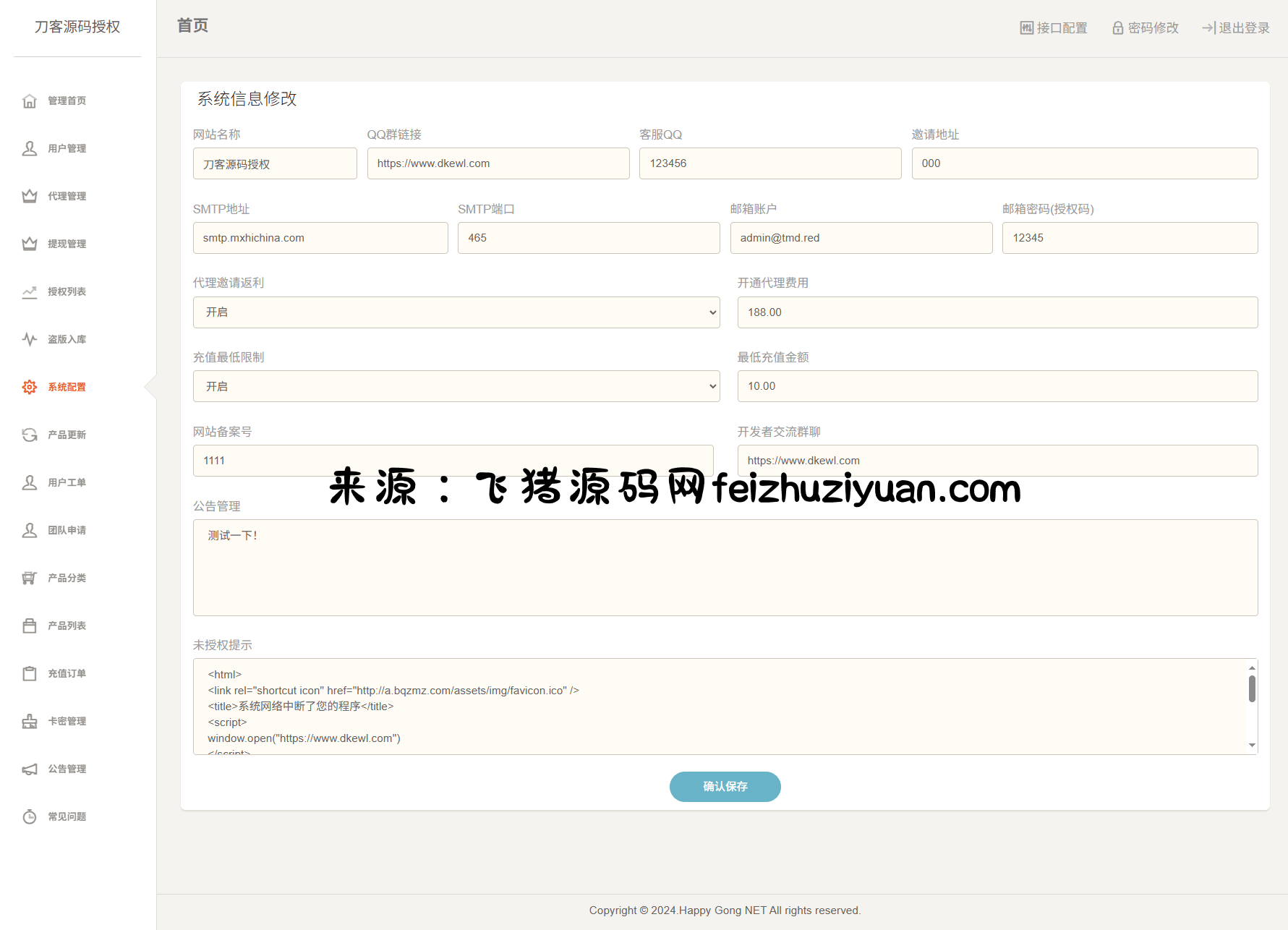Screen dimensions: 1288x930
Task: Open 充值订单 in the sidebar
Action: [67, 673]
